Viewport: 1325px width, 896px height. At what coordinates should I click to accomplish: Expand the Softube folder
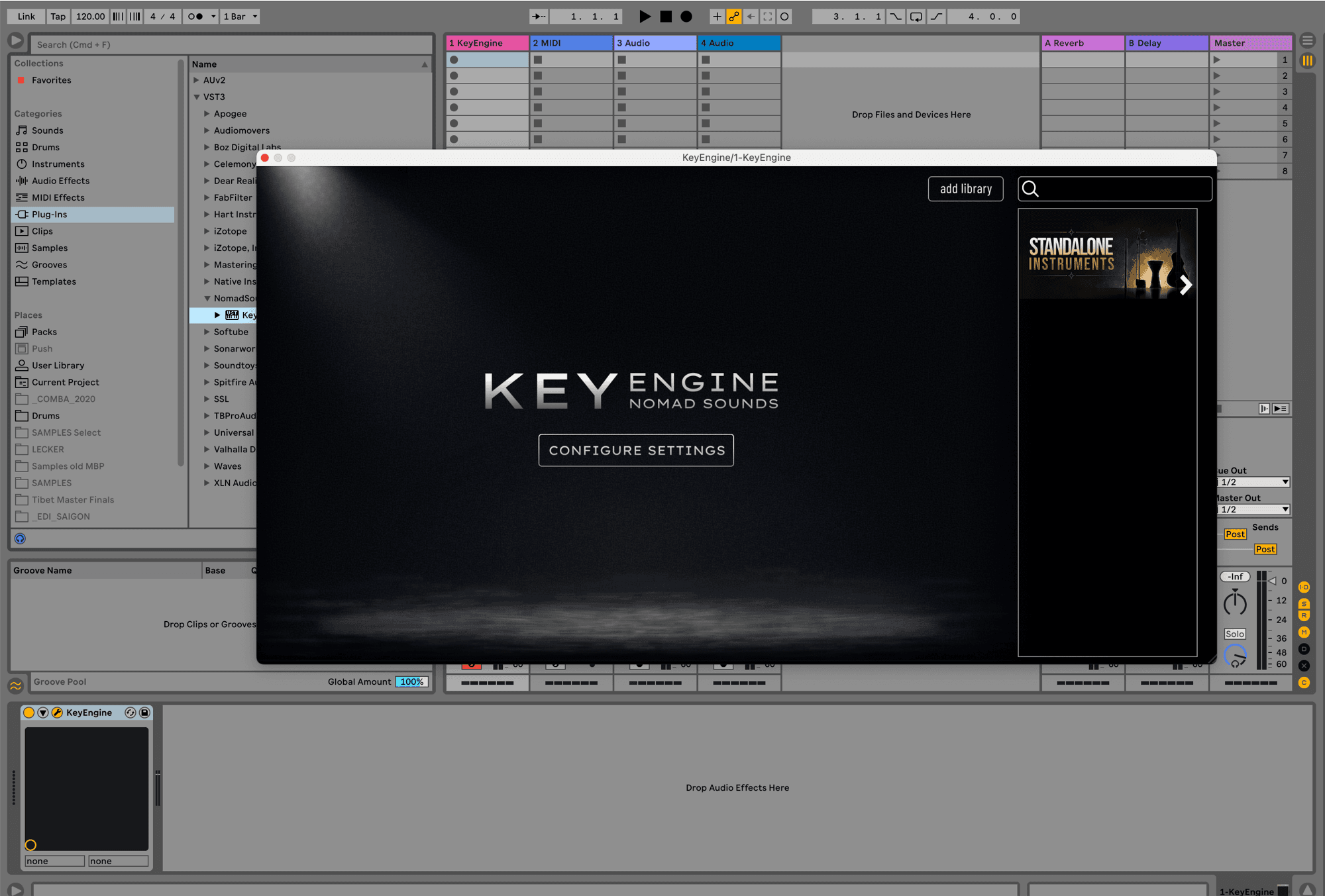207,332
